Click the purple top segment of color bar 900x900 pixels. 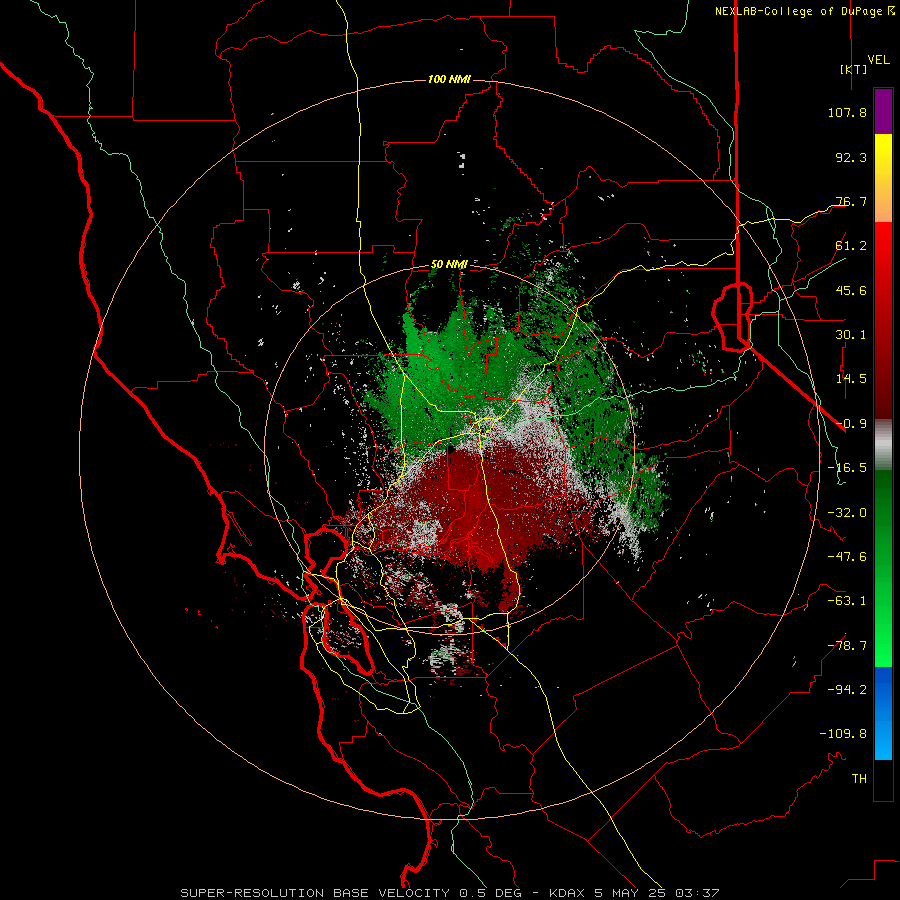(x=883, y=111)
